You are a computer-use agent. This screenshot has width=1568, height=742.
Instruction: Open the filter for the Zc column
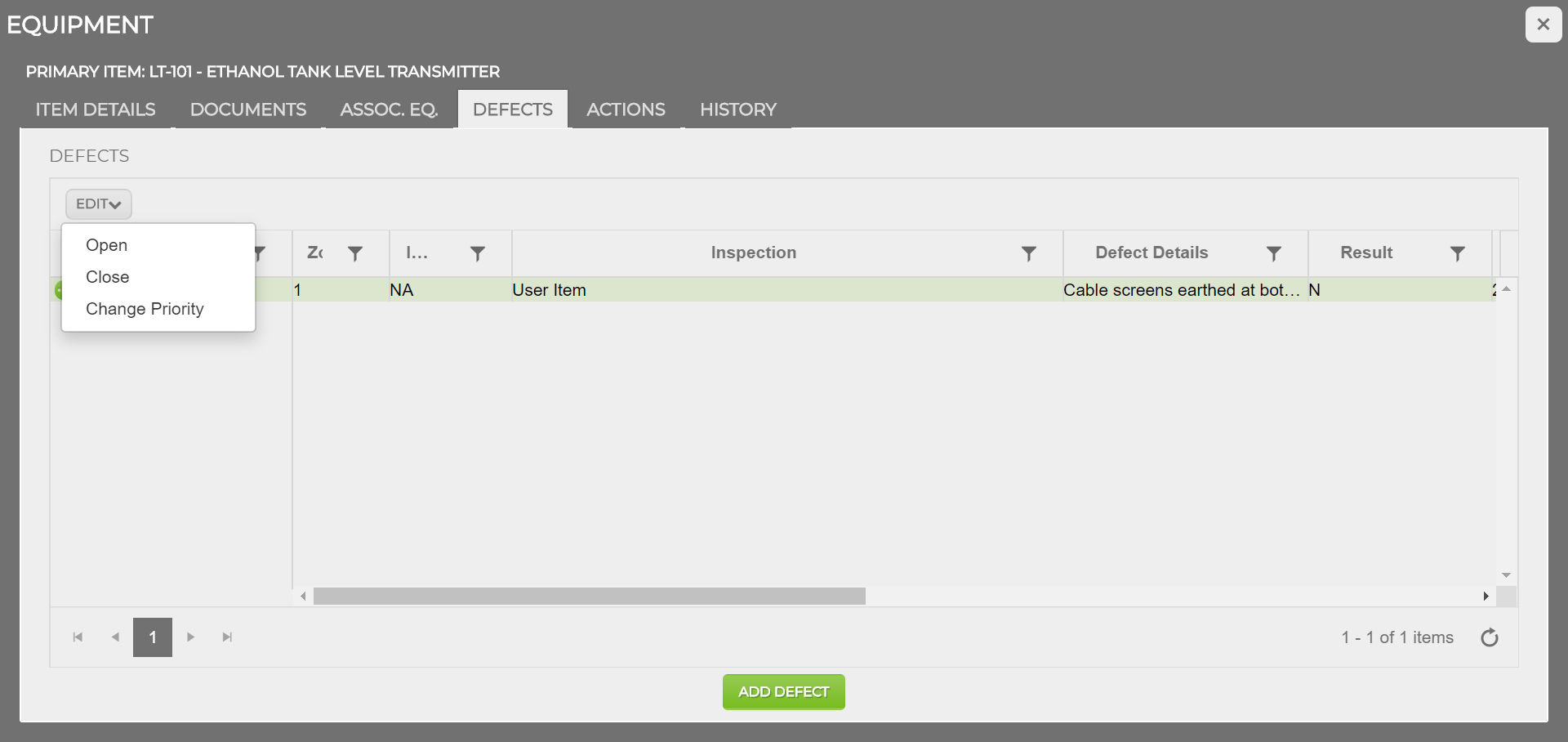[x=355, y=253]
